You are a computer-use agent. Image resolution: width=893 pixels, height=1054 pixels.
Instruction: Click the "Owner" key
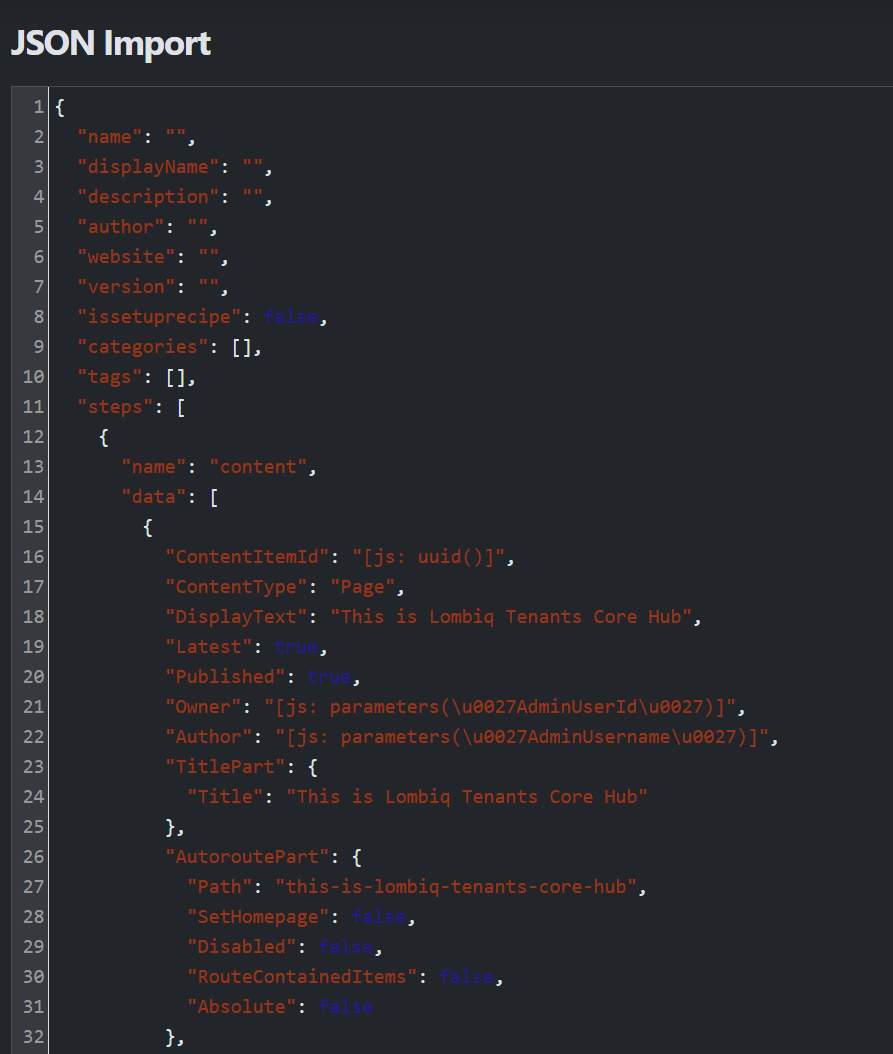click(203, 707)
